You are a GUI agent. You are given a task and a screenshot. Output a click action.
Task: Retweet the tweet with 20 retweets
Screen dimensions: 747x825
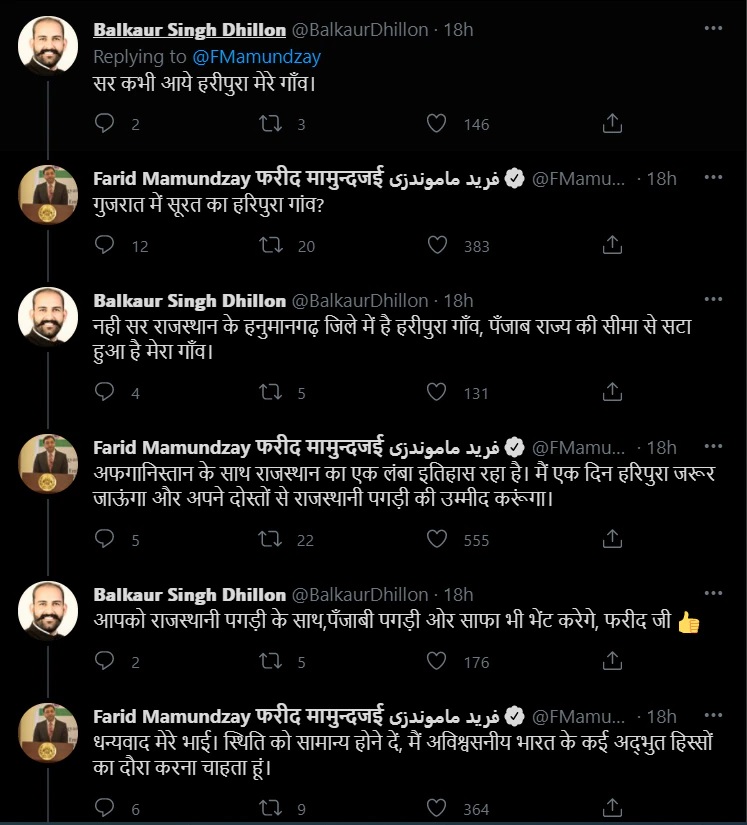[271, 245]
